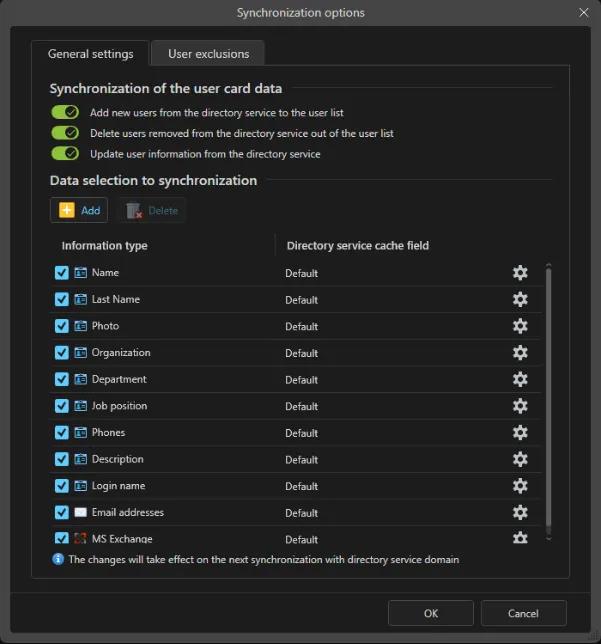The height and width of the screenshot is (644, 601).
Task: Click the Cancel button
Action: coord(523,613)
